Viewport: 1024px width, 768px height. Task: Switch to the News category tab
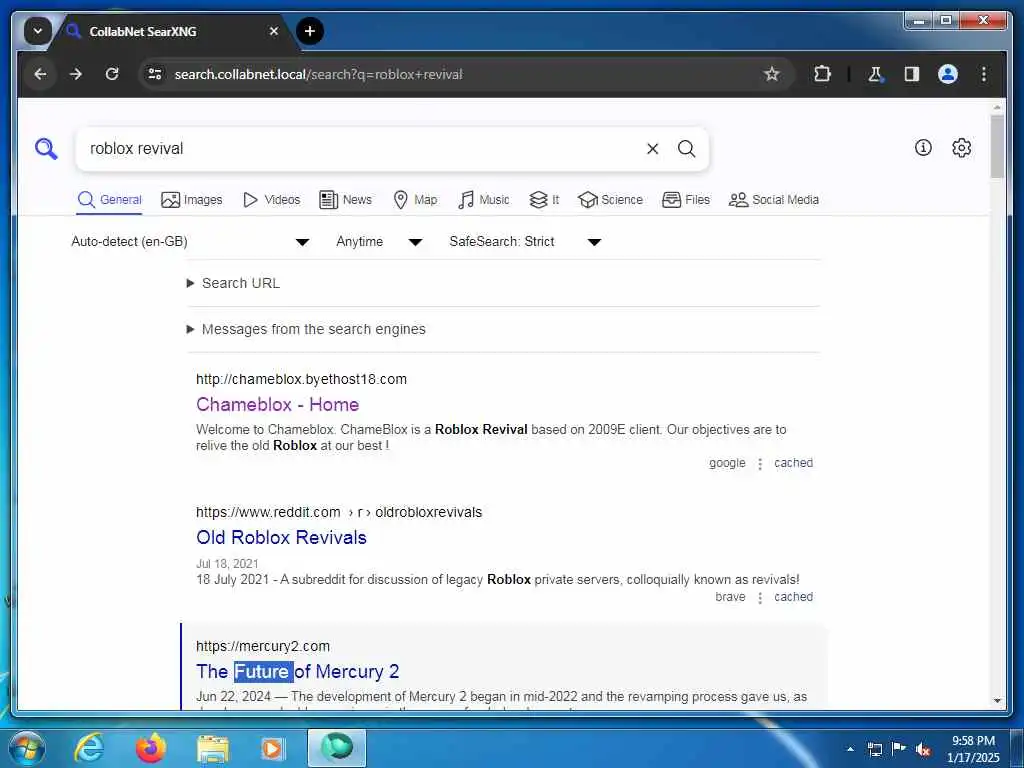(x=345, y=200)
